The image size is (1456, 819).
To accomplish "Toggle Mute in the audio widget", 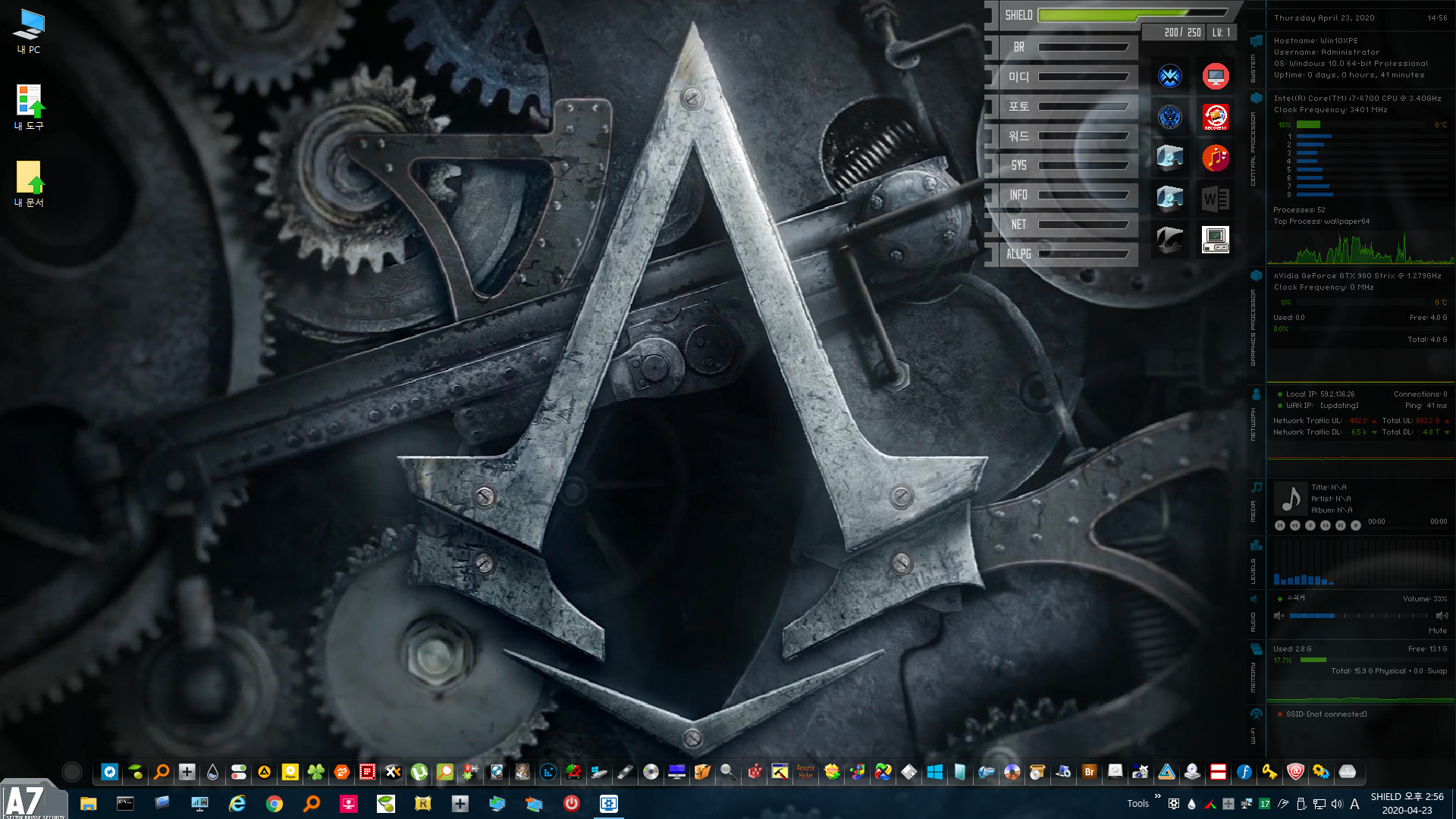I will [x=1438, y=631].
